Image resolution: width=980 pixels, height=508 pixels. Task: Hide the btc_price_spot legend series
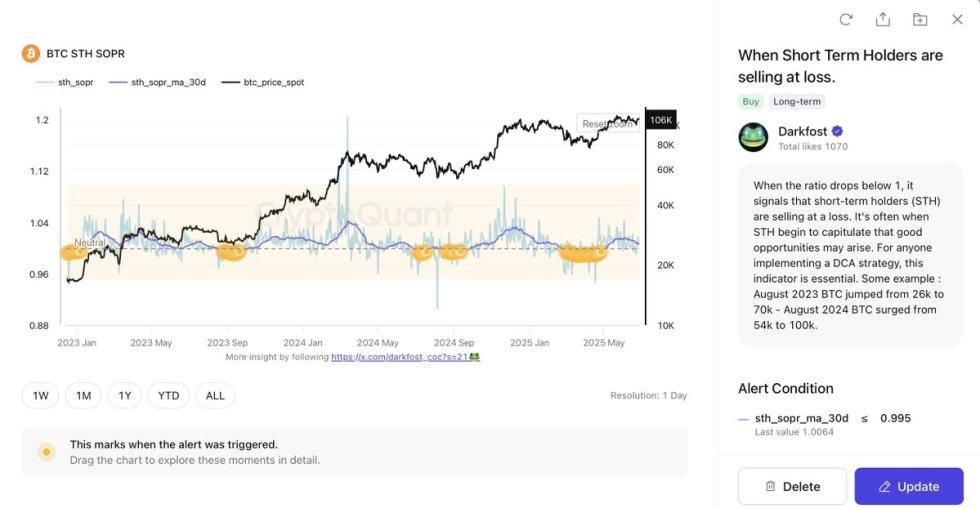pyautogui.click(x=263, y=82)
